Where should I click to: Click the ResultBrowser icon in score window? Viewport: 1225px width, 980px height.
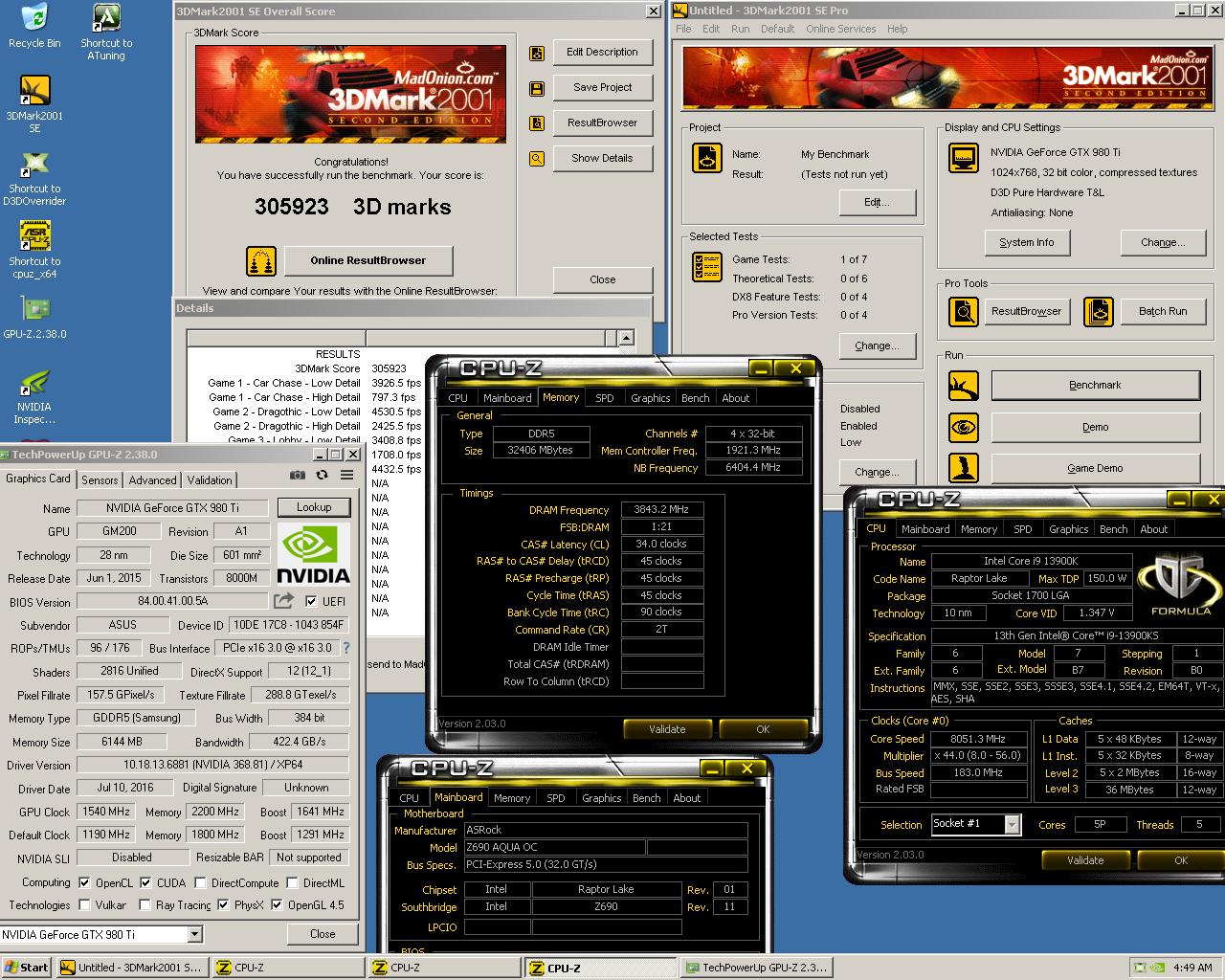click(537, 122)
